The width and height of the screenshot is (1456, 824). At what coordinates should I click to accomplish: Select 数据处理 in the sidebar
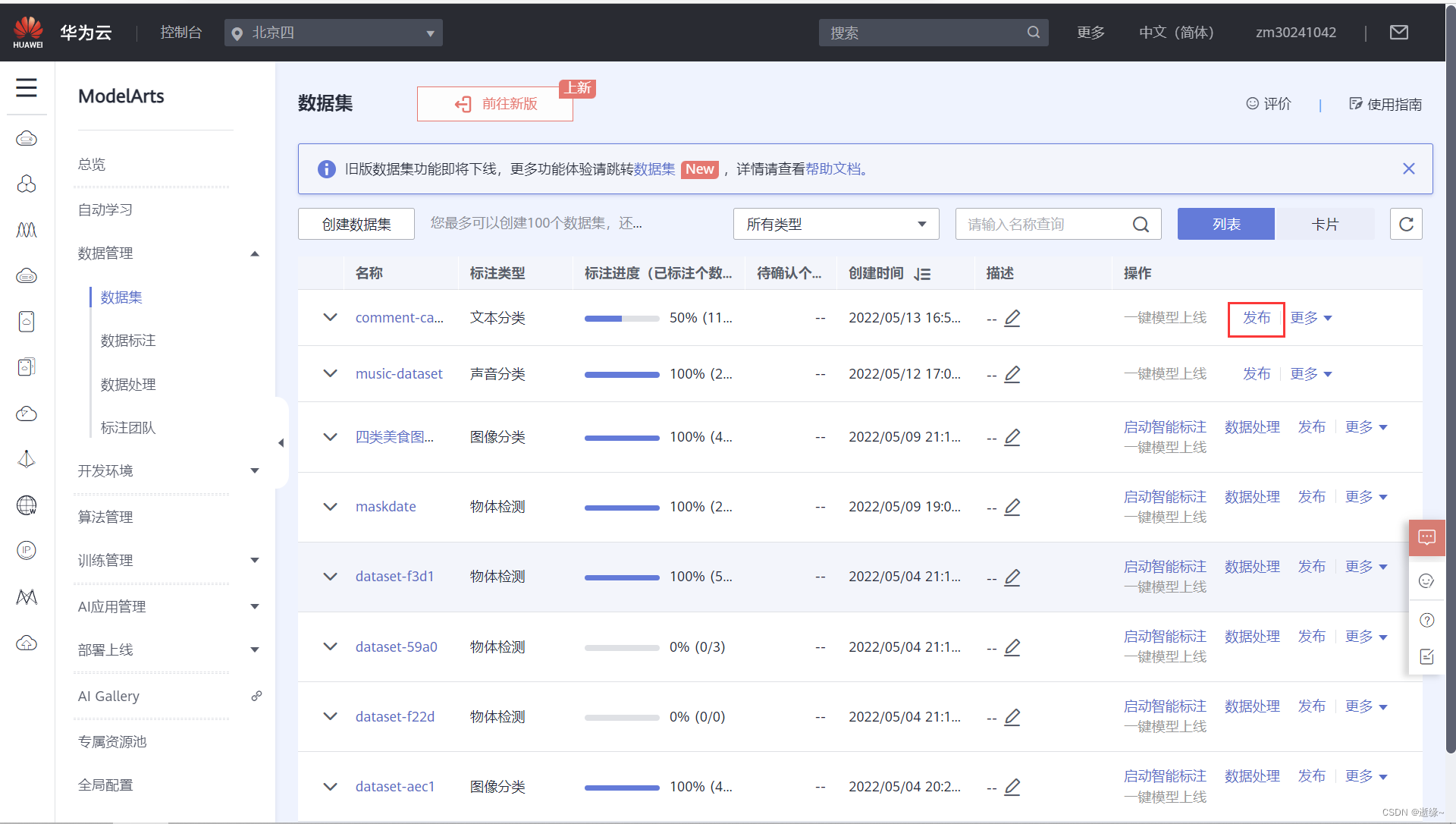click(128, 385)
